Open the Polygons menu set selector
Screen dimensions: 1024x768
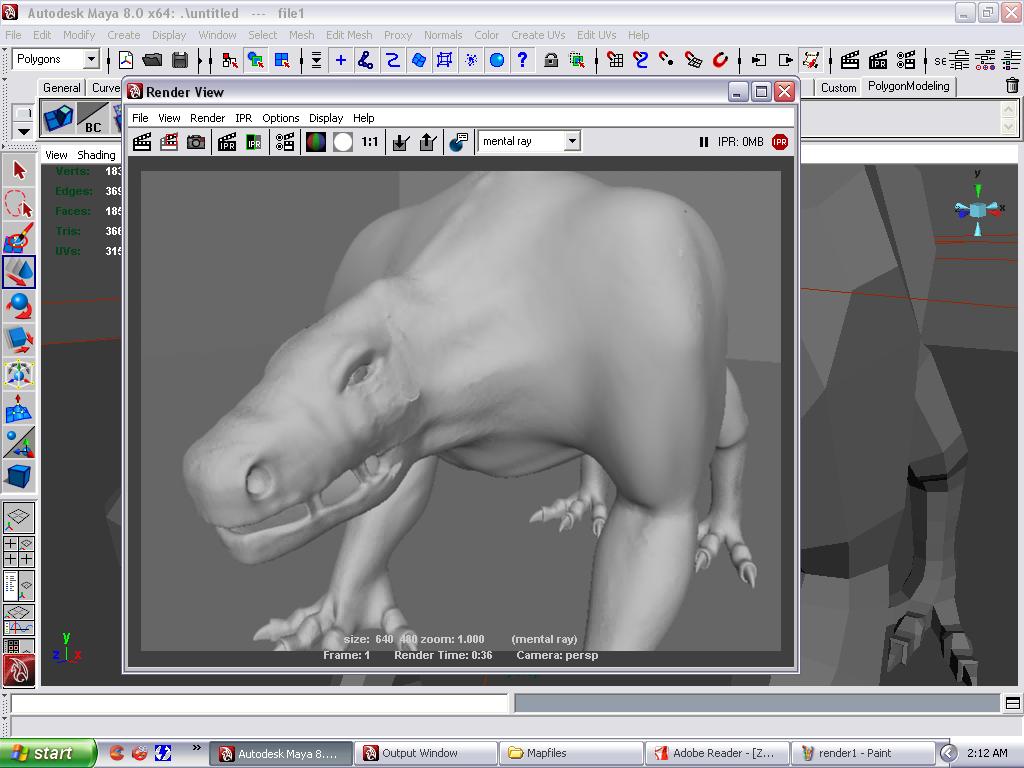pyautogui.click(x=90, y=59)
